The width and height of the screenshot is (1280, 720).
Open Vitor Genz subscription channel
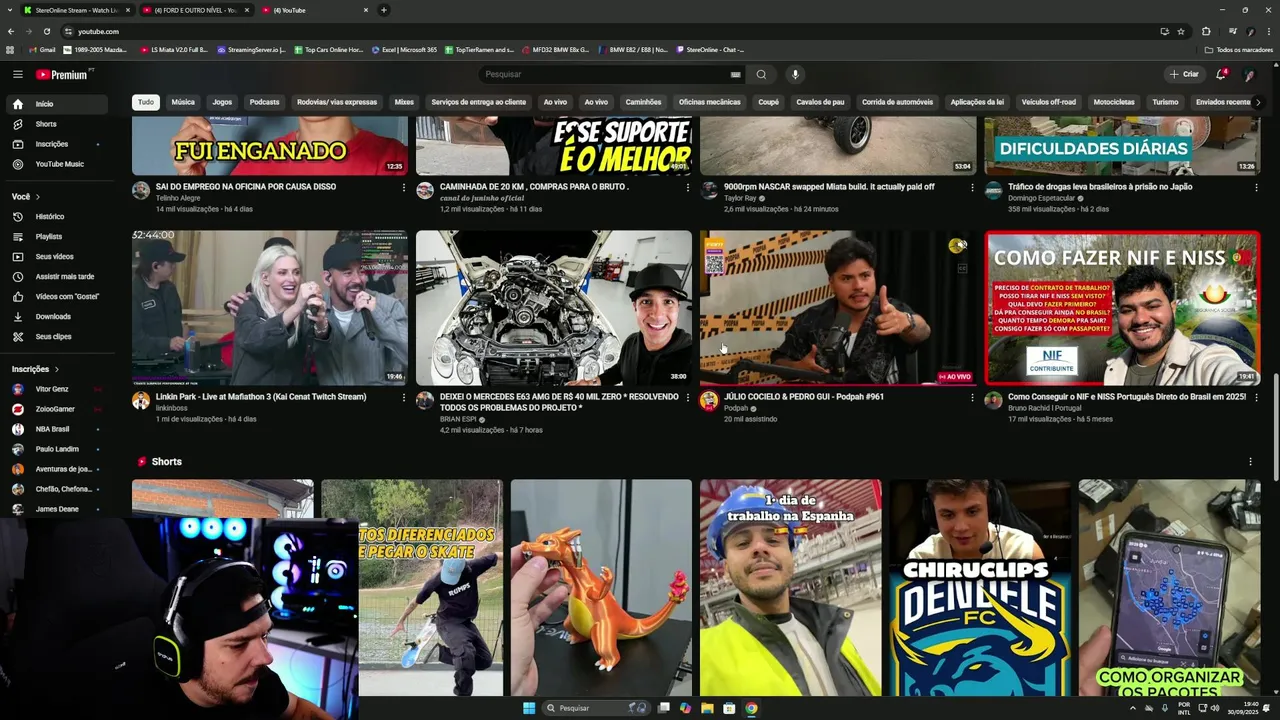click(56, 389)
